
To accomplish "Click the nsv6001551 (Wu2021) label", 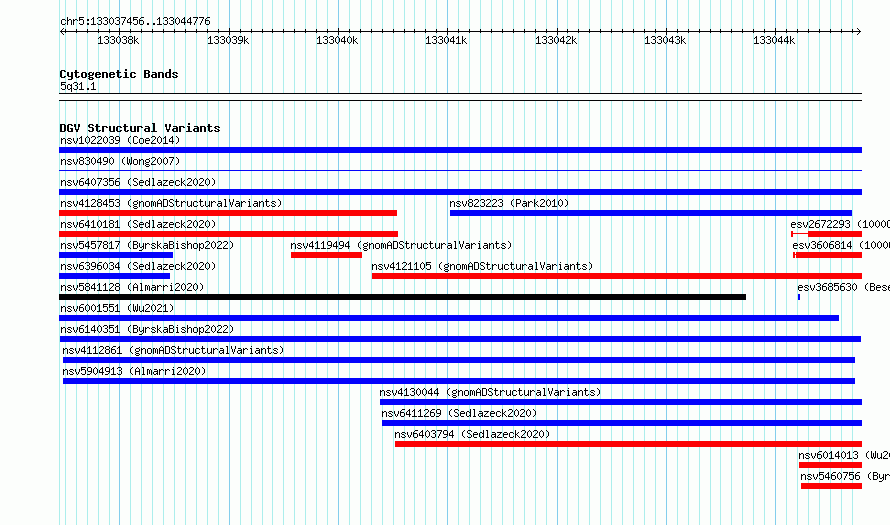I will point(117,308).
